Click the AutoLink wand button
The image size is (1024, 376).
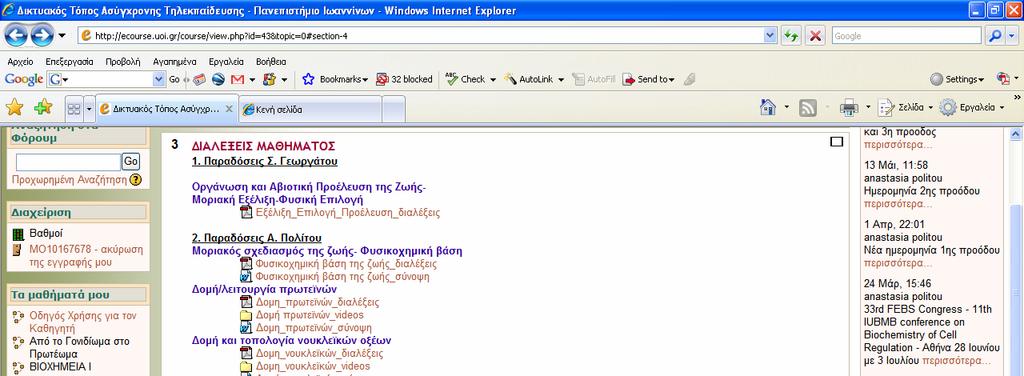(529, 79)
